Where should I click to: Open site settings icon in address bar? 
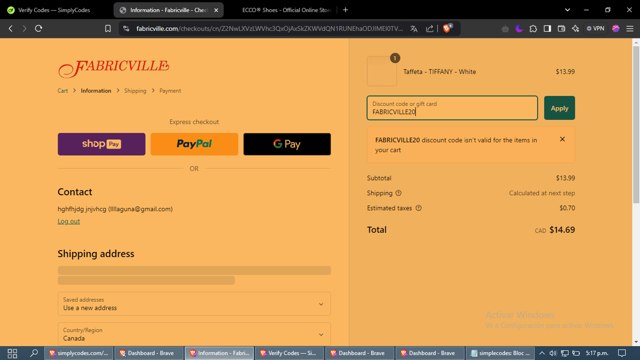pyautogui.click(x=126, y=29)
